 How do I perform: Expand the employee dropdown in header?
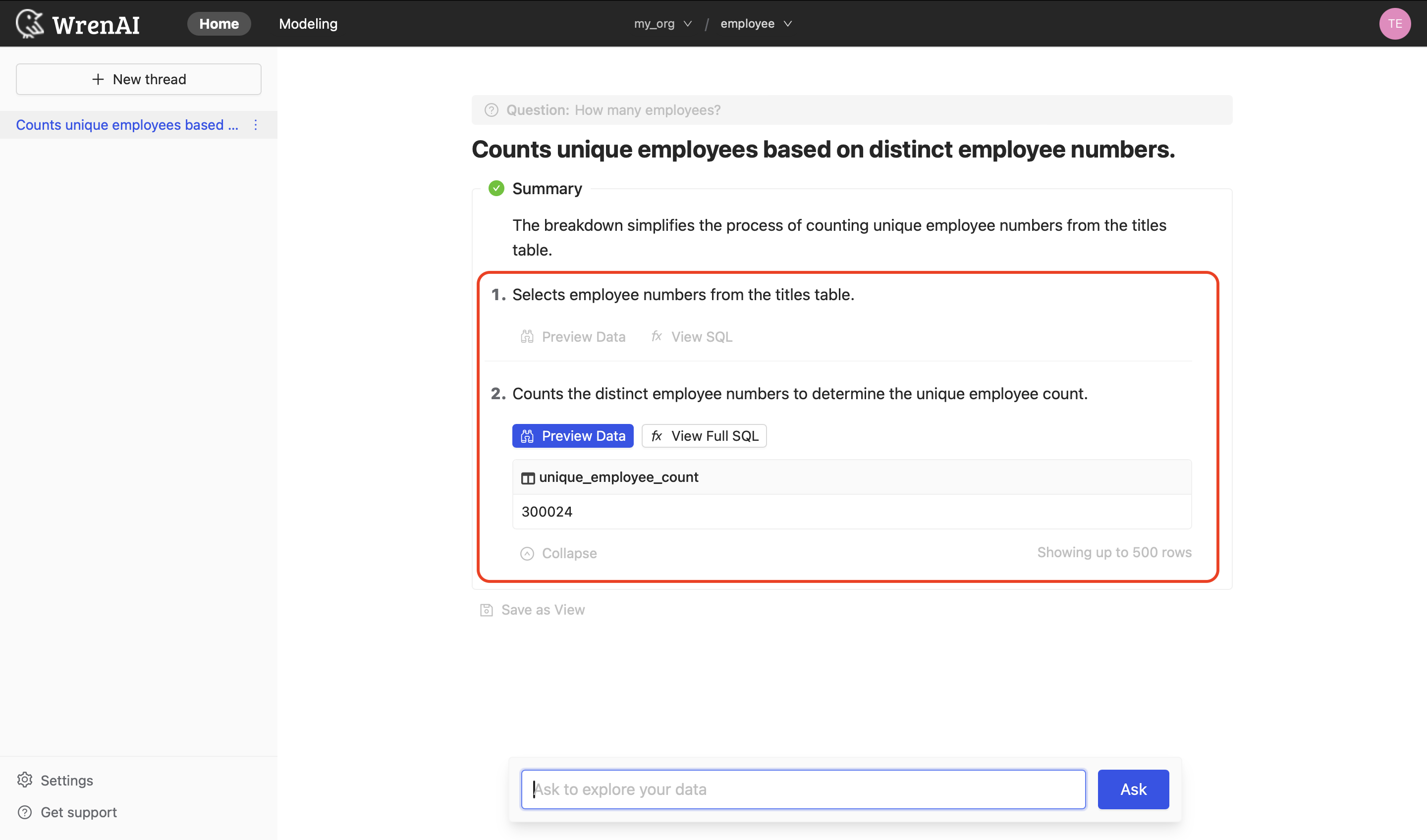[x=756, y=23]
